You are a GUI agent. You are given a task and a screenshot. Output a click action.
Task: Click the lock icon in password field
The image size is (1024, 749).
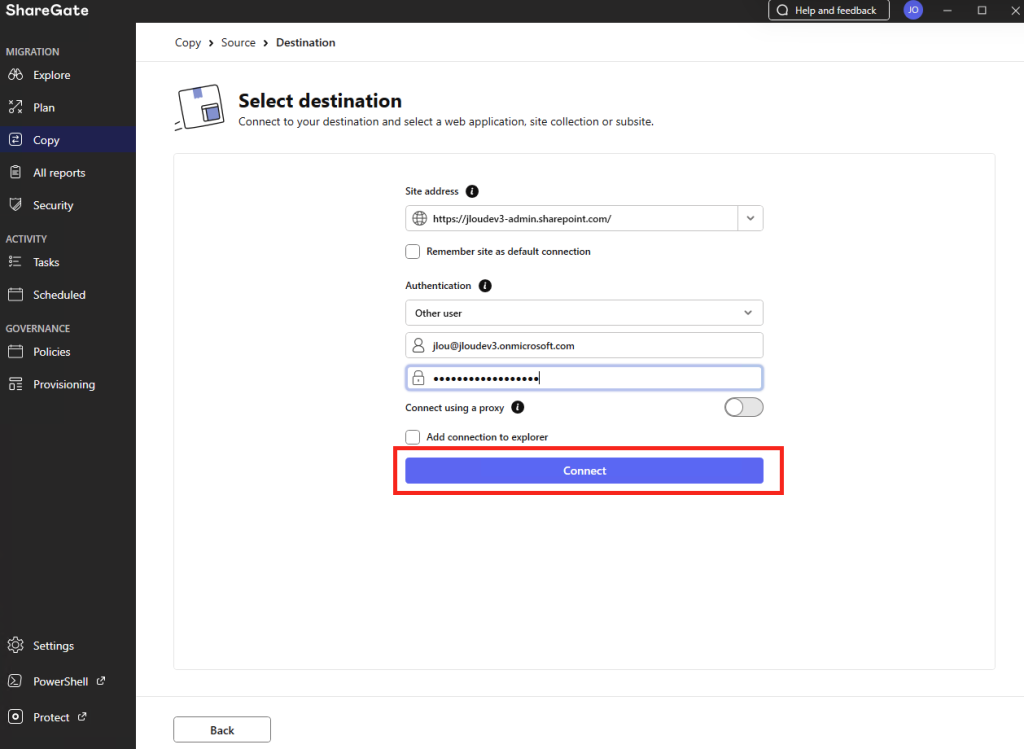(419, 378)
